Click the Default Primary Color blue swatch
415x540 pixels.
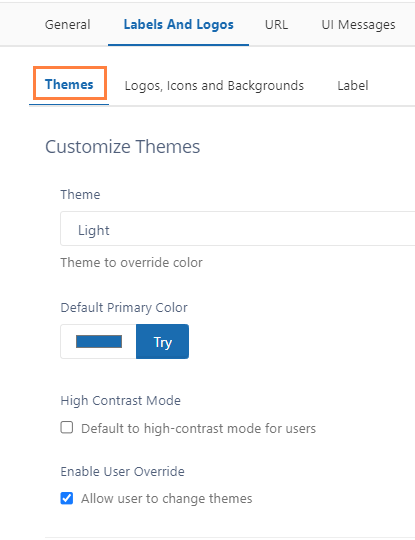99,342
